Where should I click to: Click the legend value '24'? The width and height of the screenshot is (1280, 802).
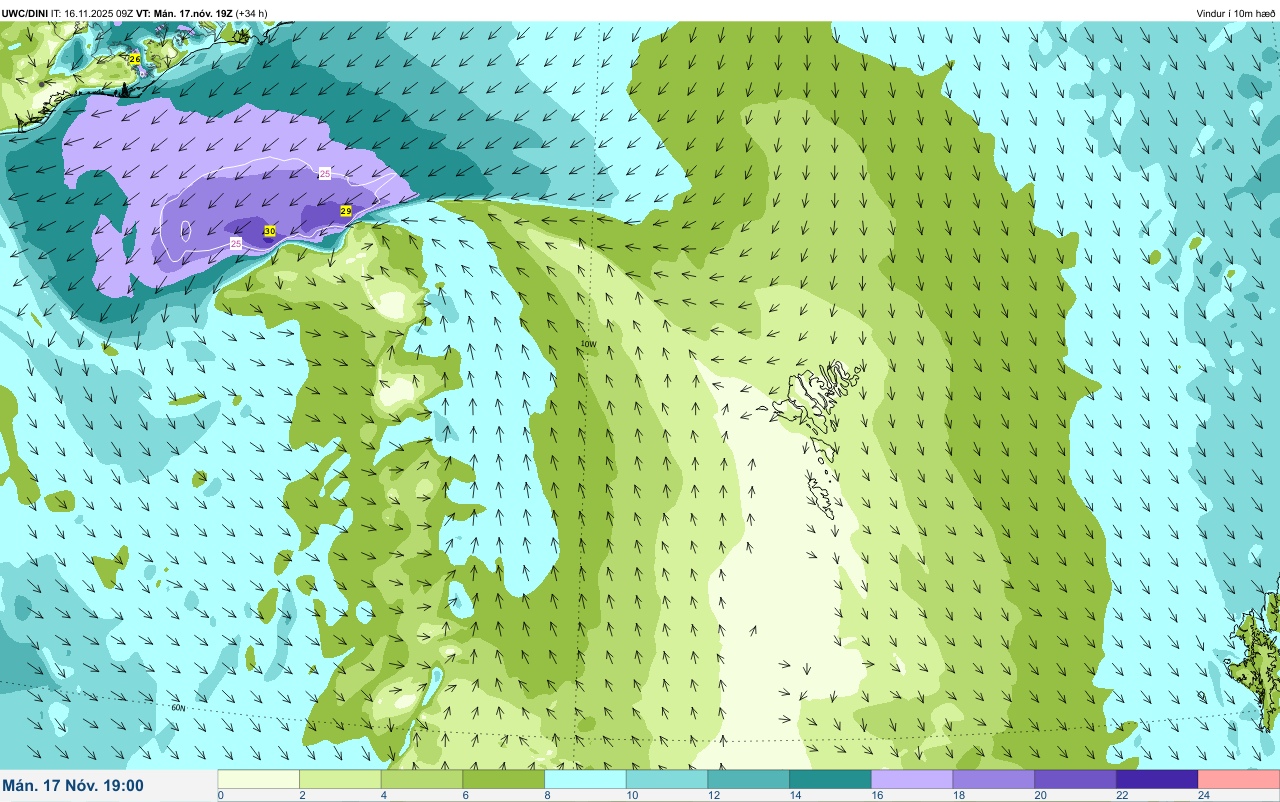click(1204, 795)
